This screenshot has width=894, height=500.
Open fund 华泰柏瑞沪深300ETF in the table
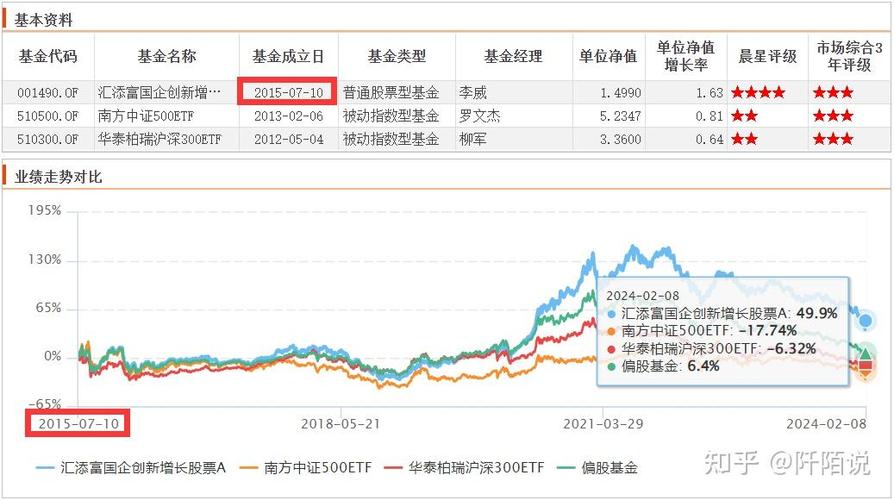click(x=160, y=139)
